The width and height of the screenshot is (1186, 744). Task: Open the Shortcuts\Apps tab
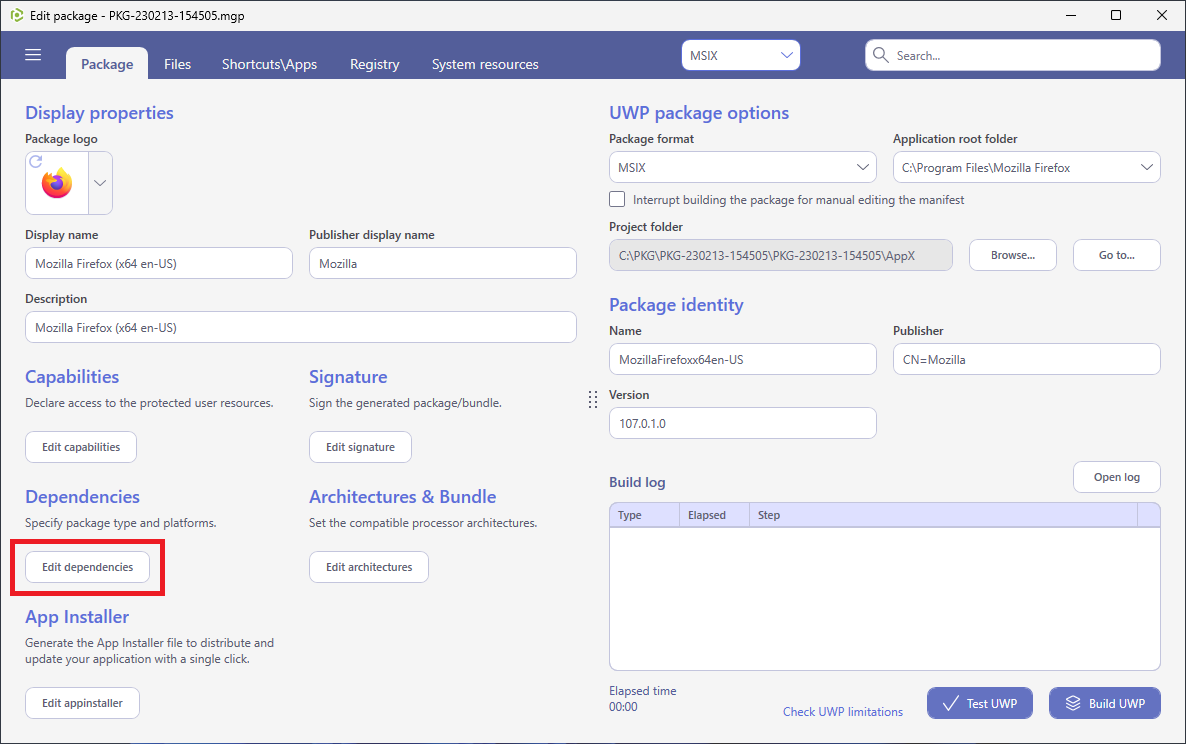click(269, 64)
